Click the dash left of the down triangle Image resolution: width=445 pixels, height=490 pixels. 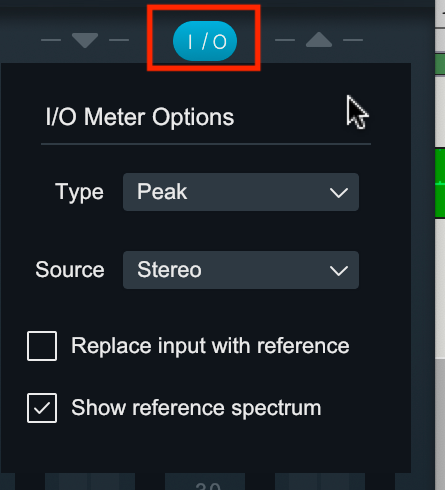[51, 40]
